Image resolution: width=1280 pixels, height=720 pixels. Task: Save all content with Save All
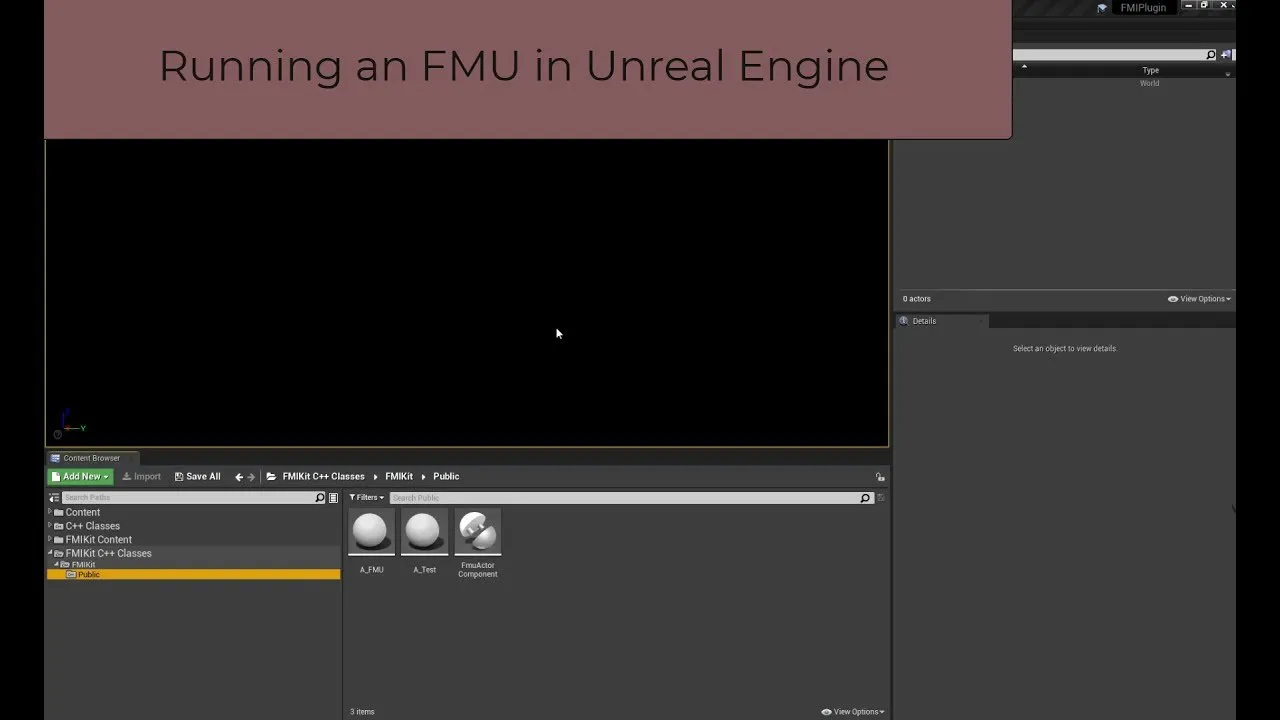197,477
